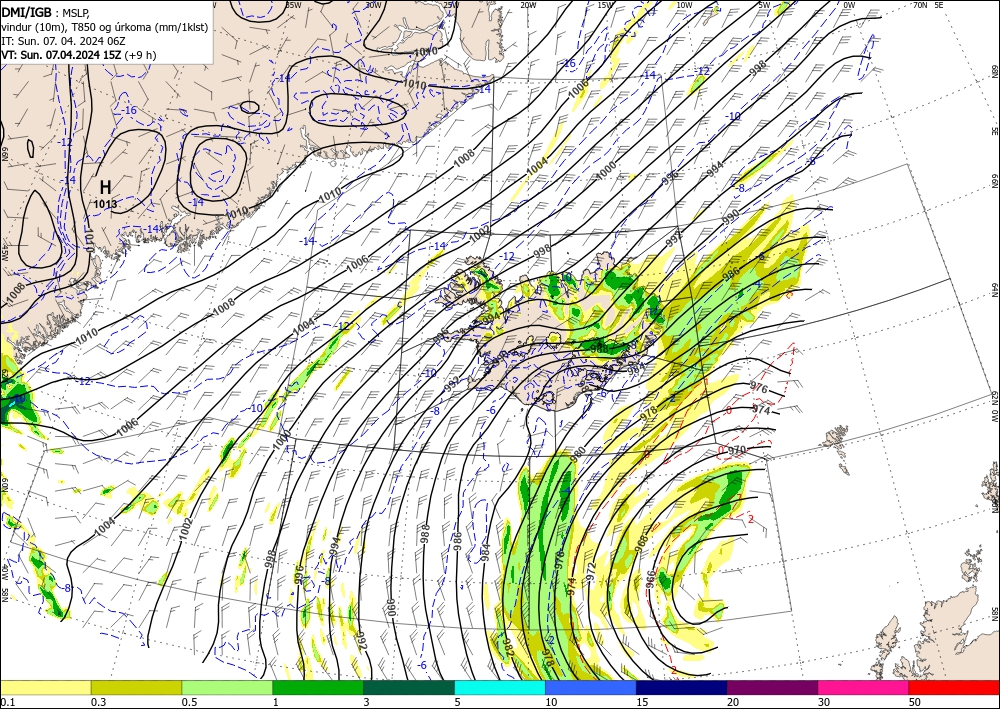Click the 'VT: Sun. 07.04.2024 15Z (+9 h)' line
Viewport: 1000px width, 709px height.
click(x=78, y=55)
